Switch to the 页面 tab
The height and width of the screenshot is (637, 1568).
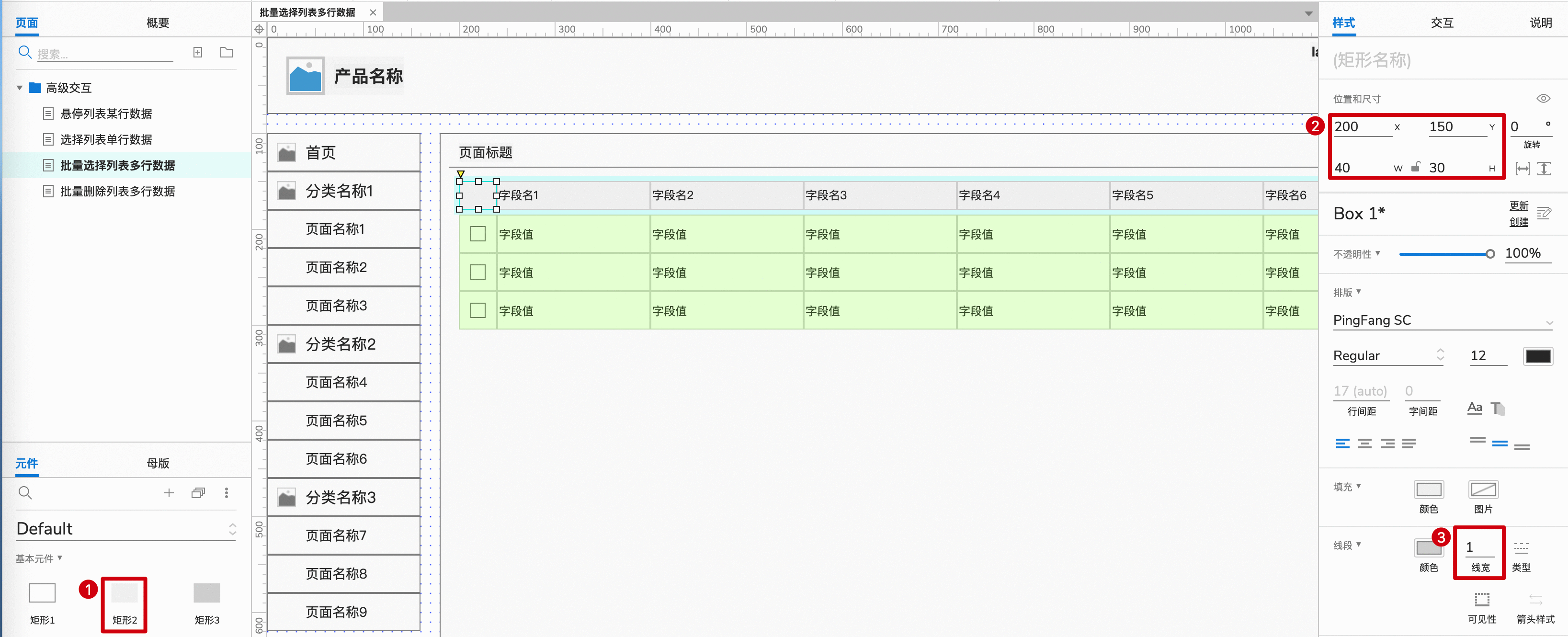[27, 23]
